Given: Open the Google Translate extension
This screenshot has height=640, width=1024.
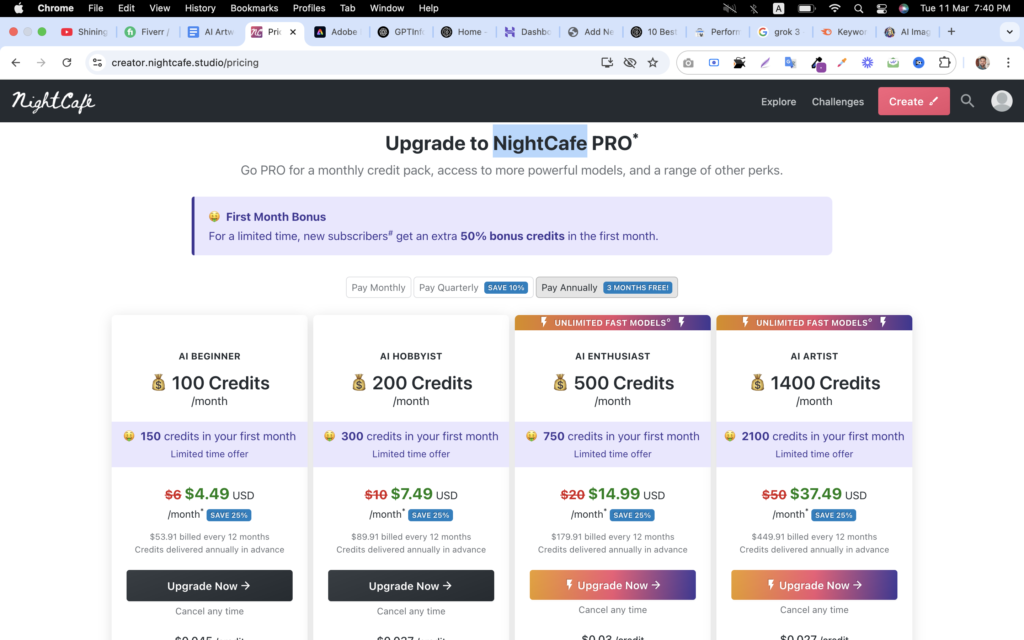Looking at the screenshot, I should 790,63.
